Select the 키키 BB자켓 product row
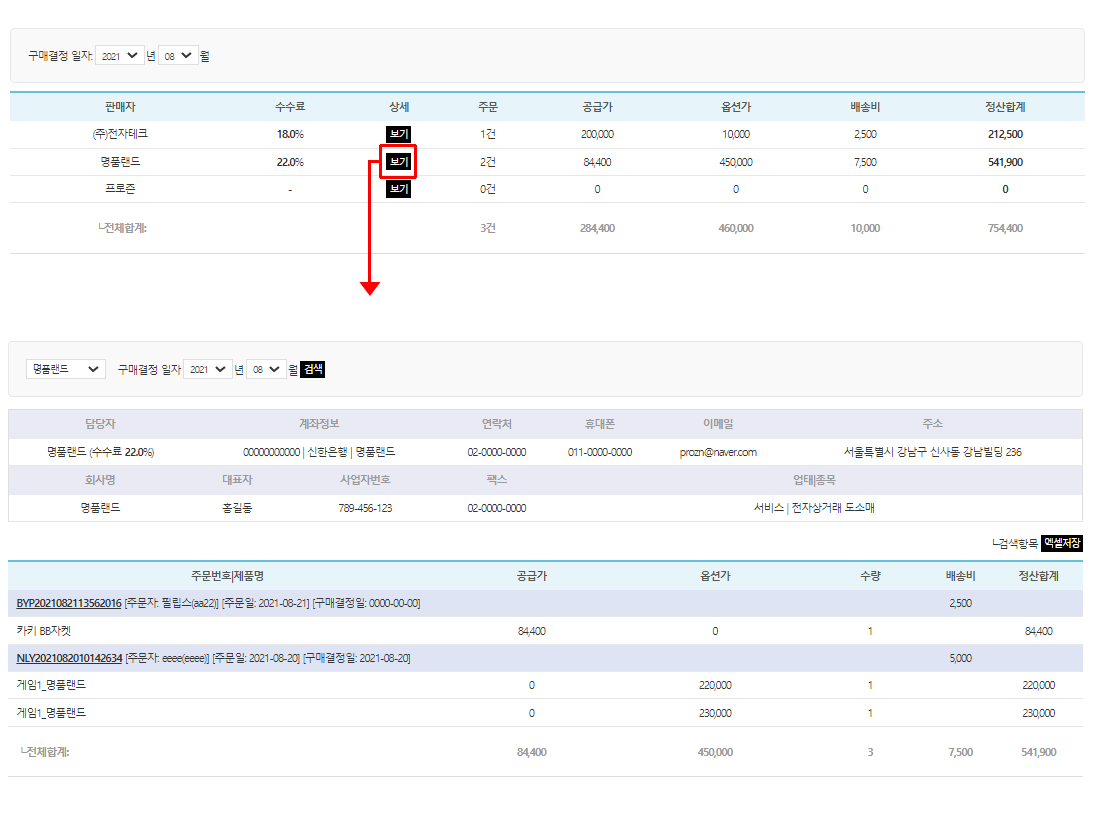 point(45,631)
